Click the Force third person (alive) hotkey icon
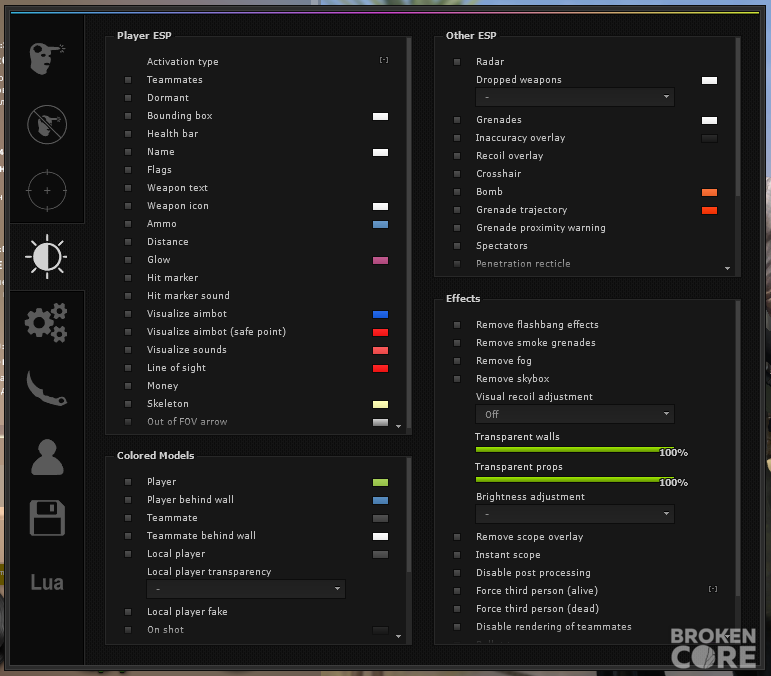Viewport: 771px width, 676px height. [712, 589]
